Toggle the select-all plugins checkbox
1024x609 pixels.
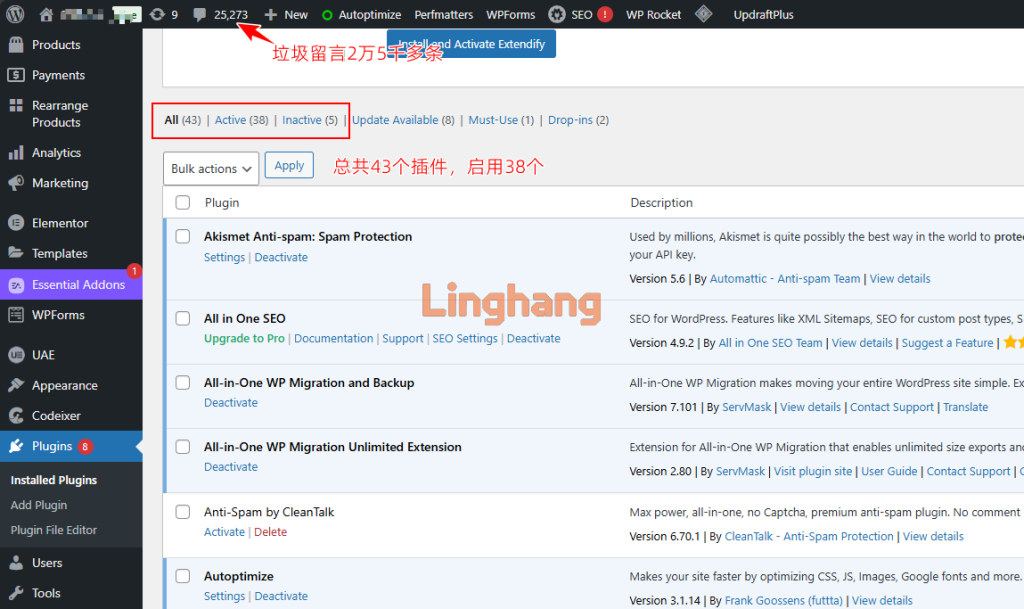[x=183, y=203]
